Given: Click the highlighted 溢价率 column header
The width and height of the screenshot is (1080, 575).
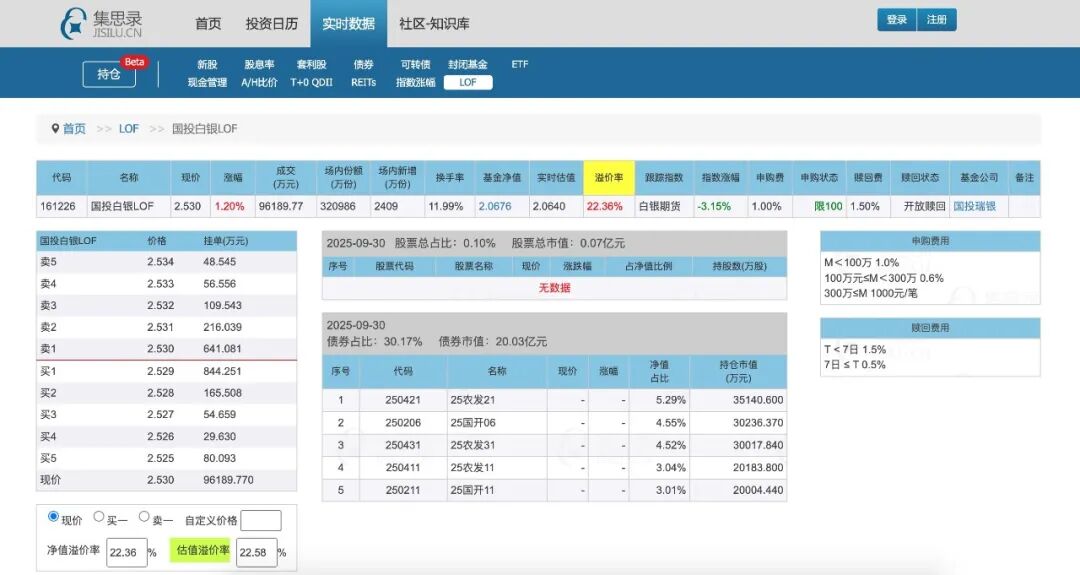Looking at the screenshot, I should tap(609, 178).
